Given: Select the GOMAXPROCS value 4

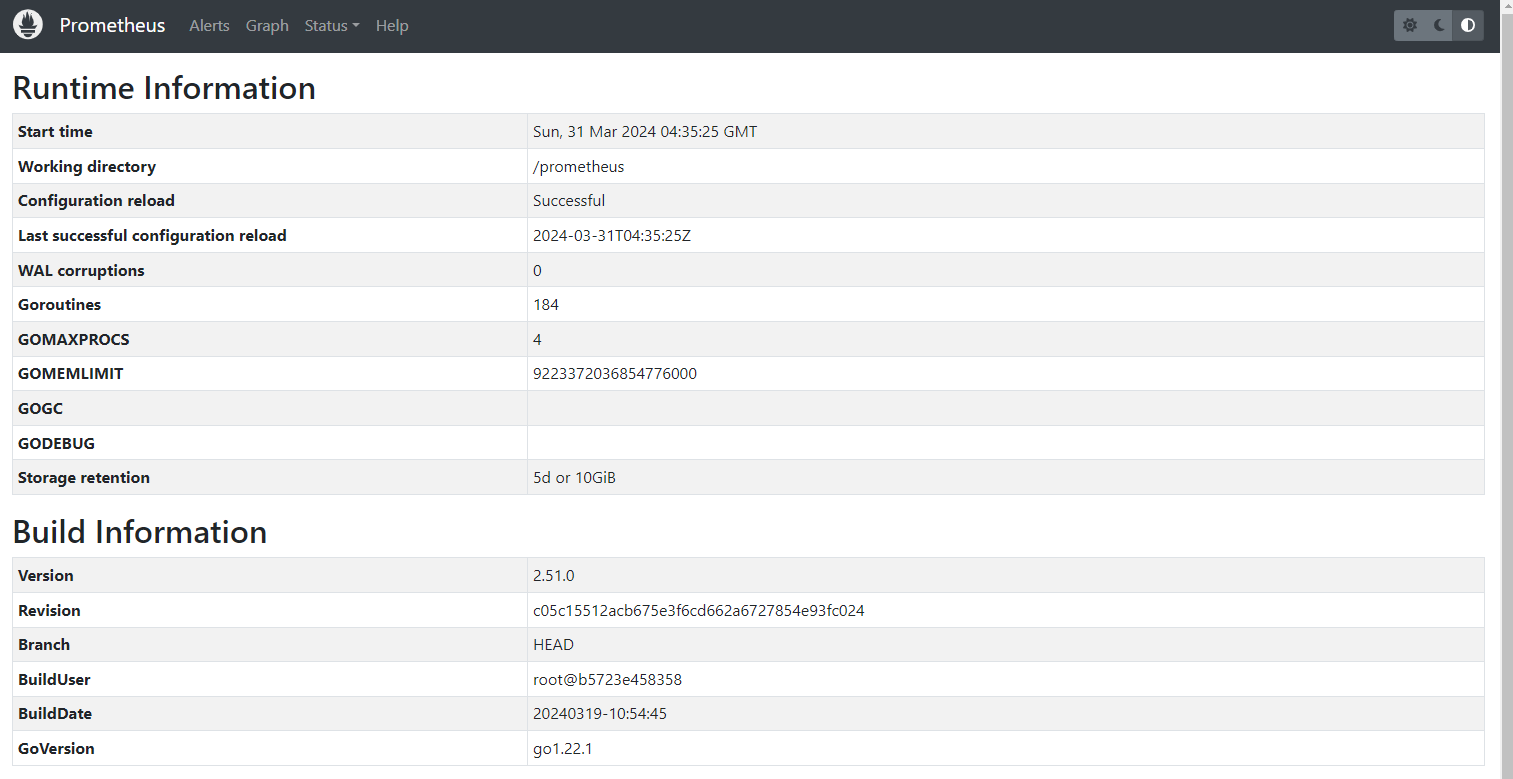Looking at the screenshot, I should click(537, 340).
